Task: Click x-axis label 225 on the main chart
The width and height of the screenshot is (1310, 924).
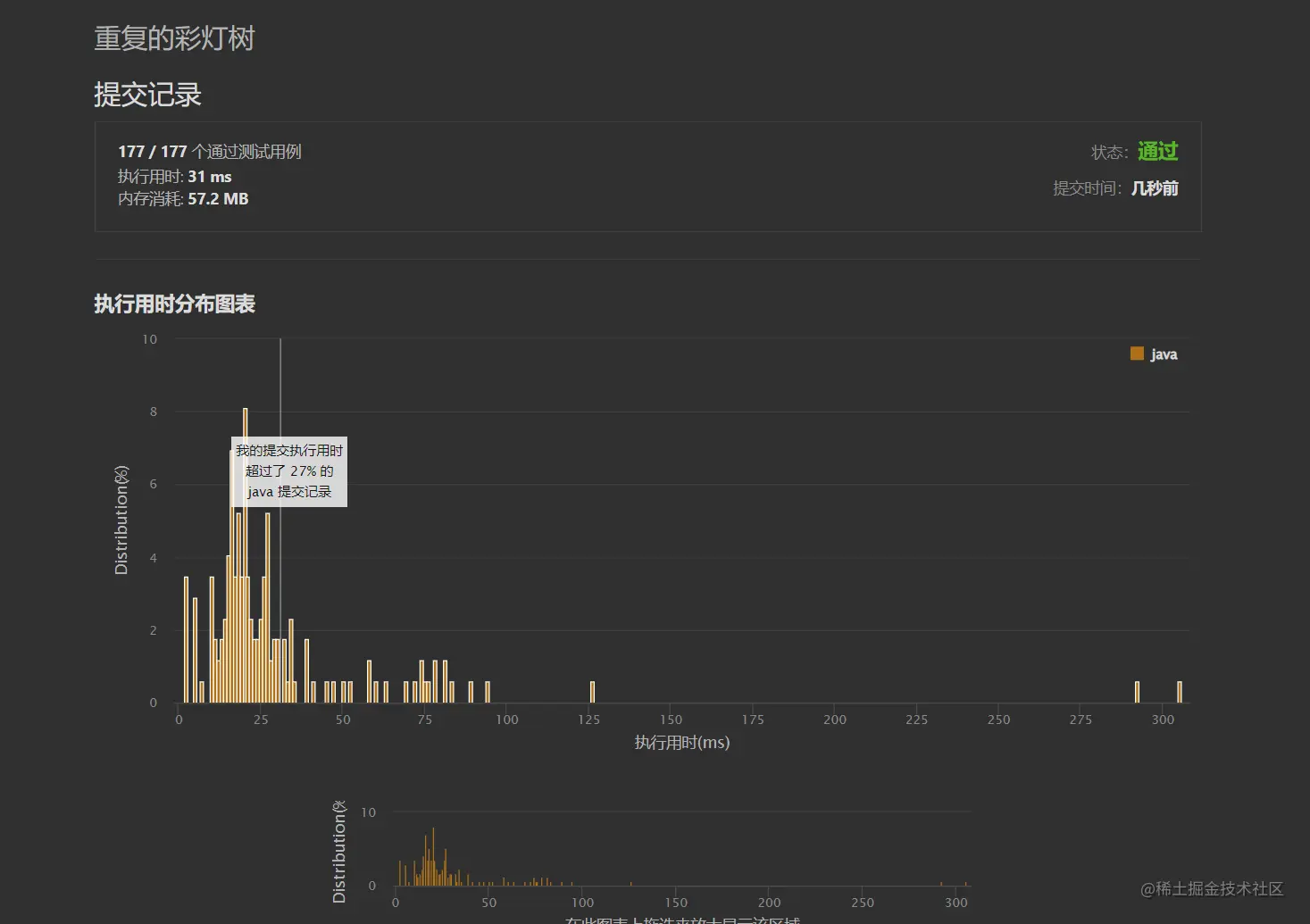Action: 917,720
